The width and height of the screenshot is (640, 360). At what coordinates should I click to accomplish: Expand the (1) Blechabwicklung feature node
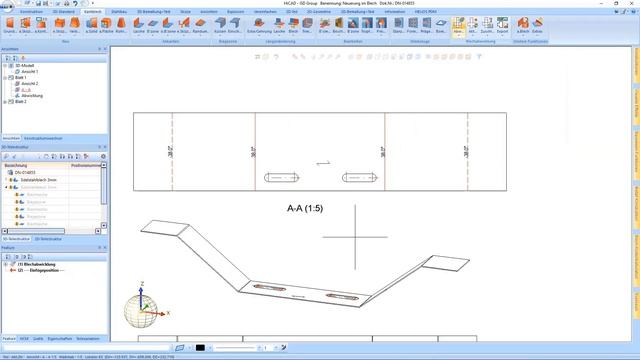coord(6,264)
